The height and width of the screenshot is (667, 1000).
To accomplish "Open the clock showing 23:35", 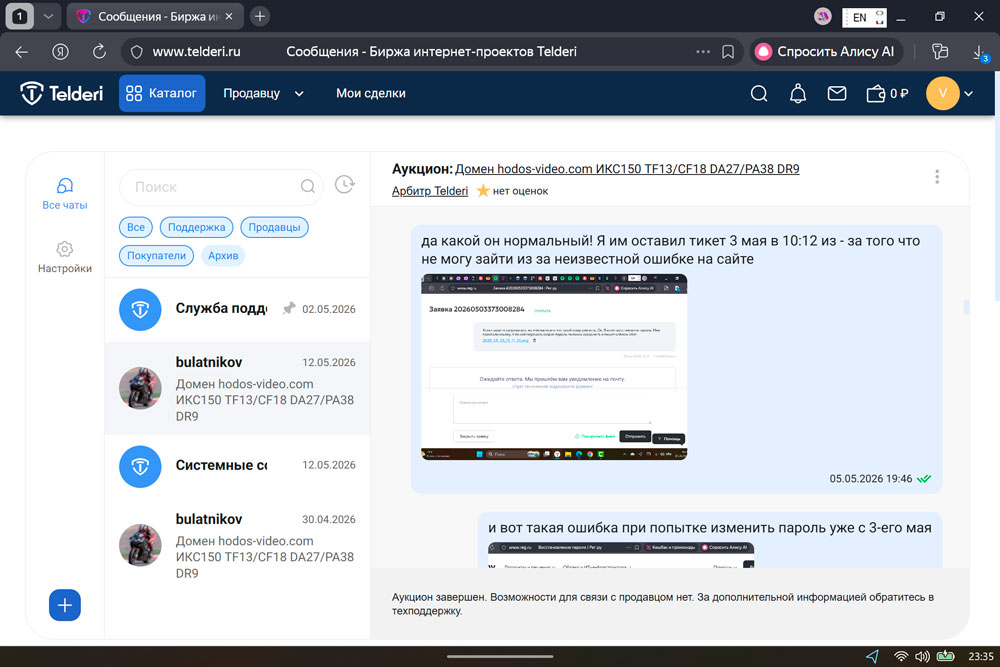I will tap(980, 656).
